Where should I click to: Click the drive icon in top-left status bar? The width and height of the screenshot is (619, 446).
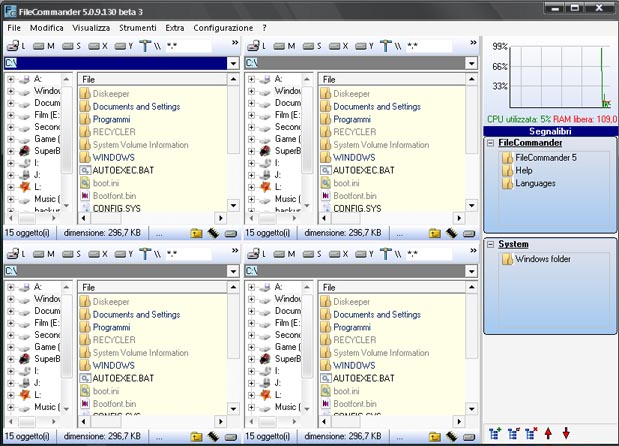[x=231, y=234]
